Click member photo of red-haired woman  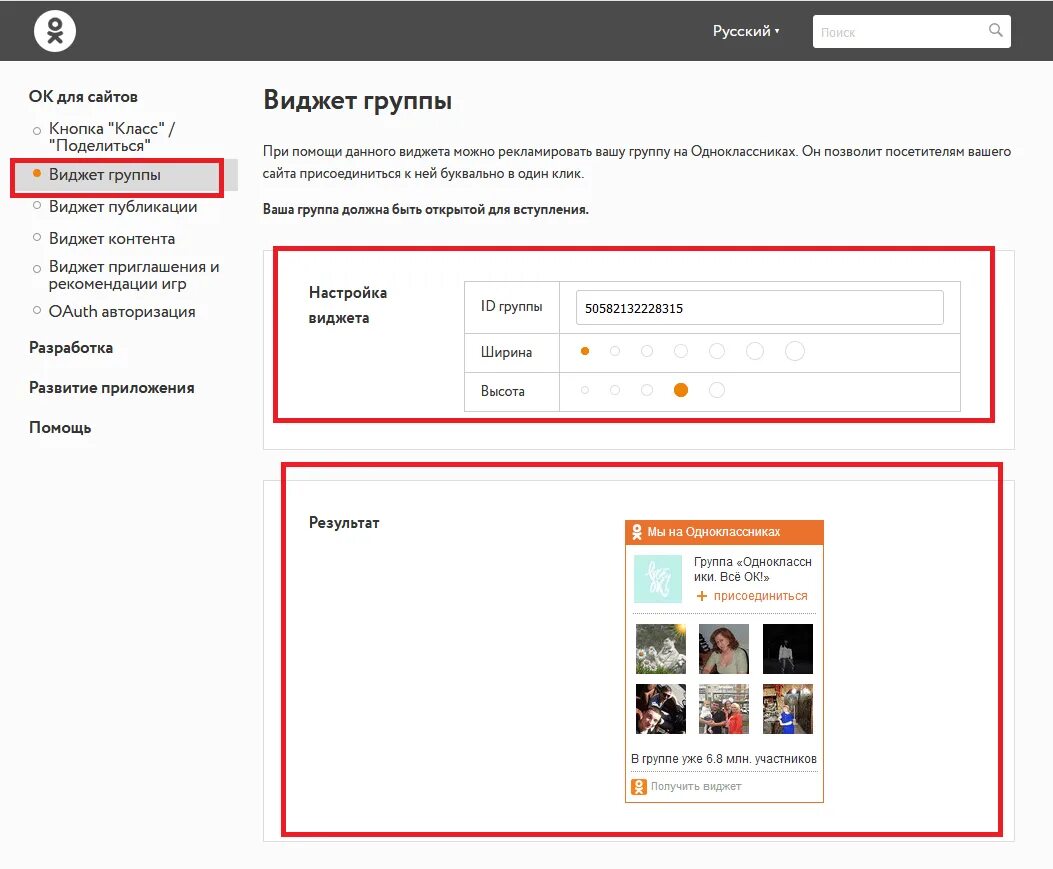click(x=723, y=649)
